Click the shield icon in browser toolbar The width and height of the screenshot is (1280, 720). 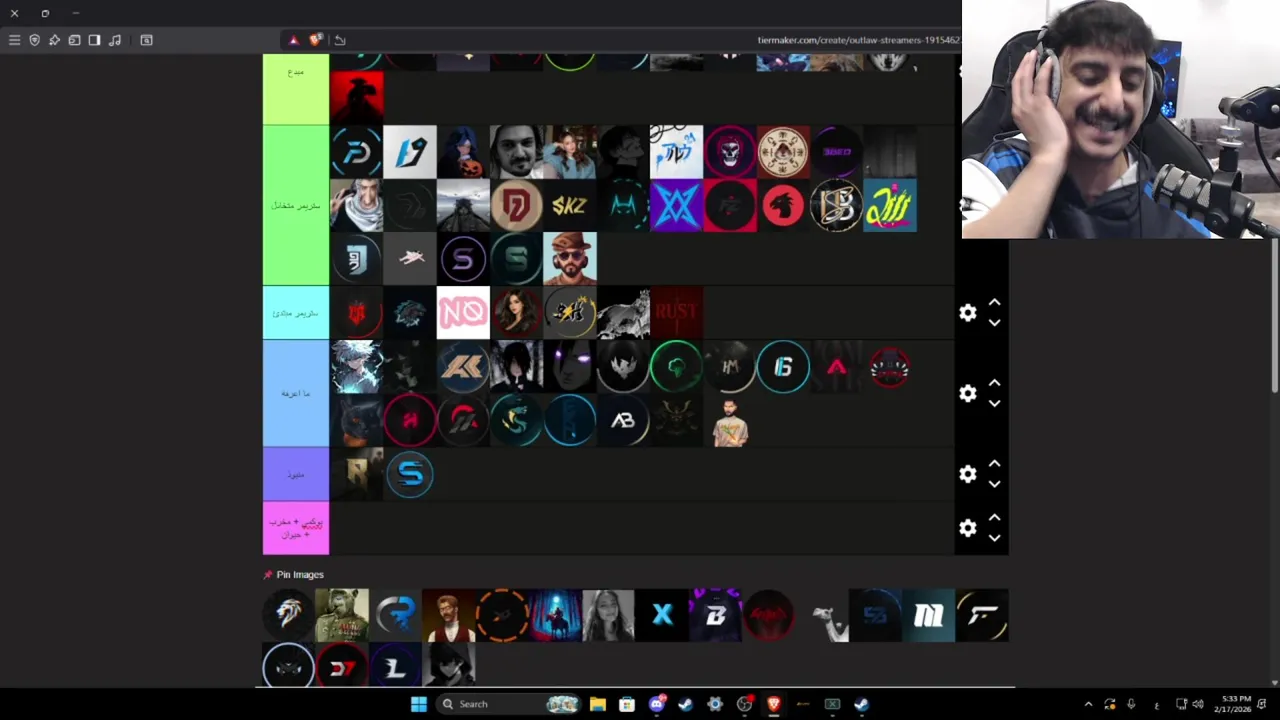tap(34, 40)
